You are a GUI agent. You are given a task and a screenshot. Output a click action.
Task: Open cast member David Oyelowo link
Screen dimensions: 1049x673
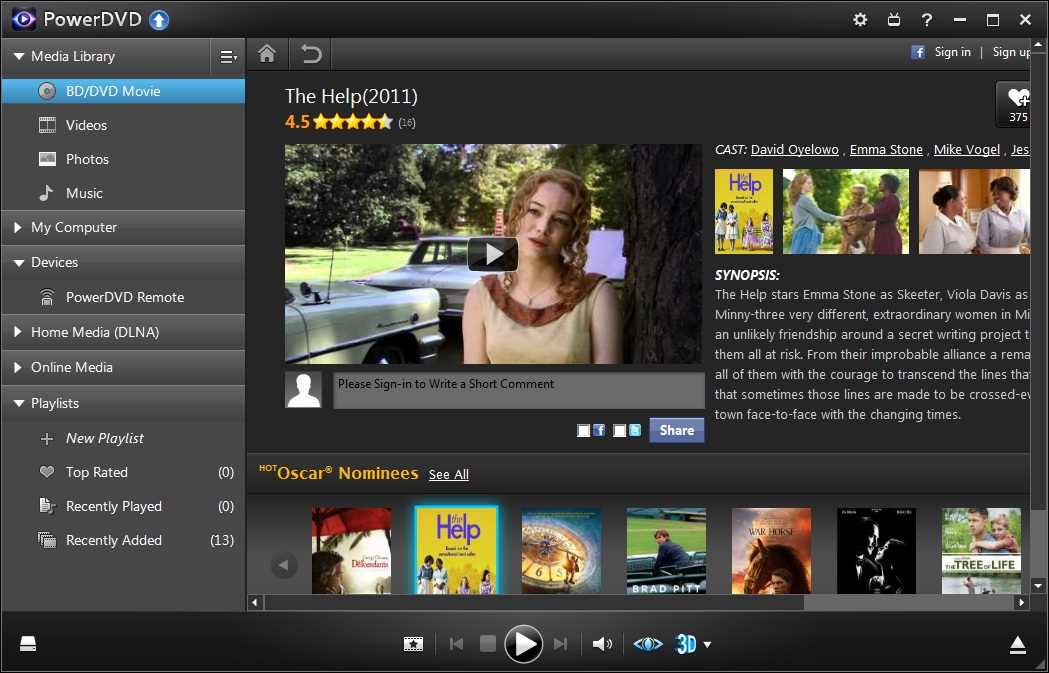(795, 150)
